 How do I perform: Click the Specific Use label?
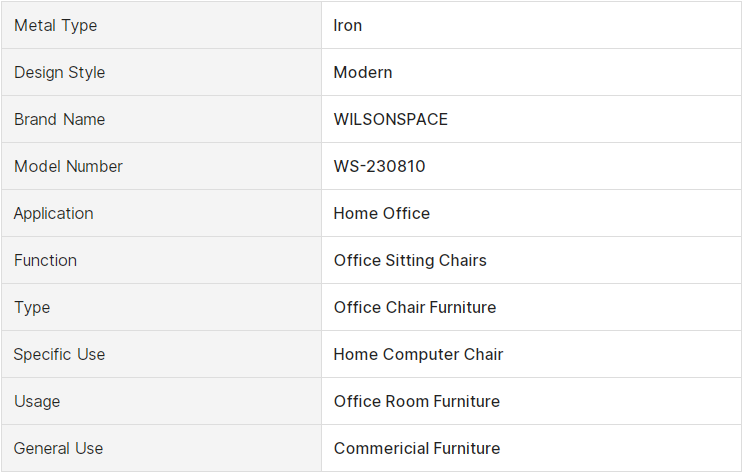59,355
